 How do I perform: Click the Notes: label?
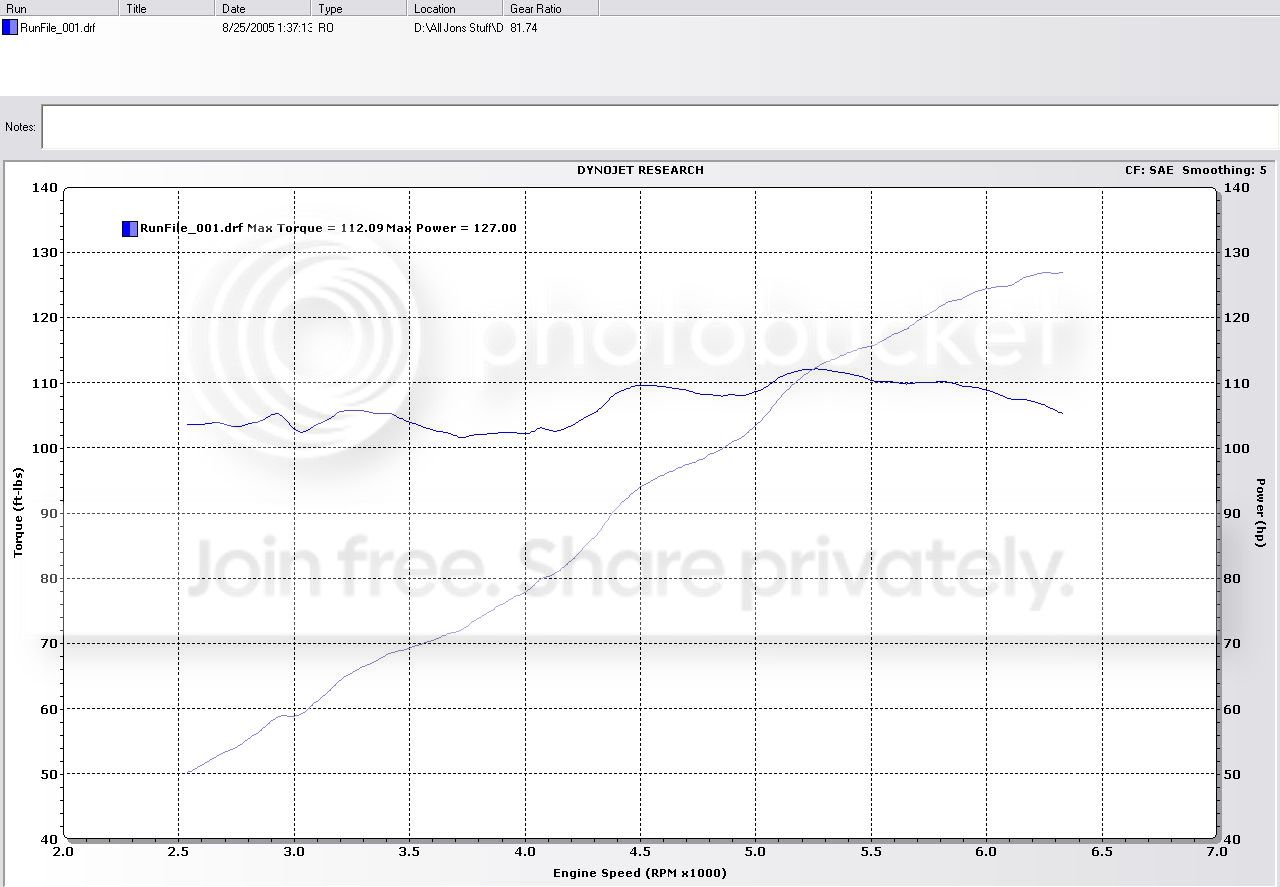[20, 127]
